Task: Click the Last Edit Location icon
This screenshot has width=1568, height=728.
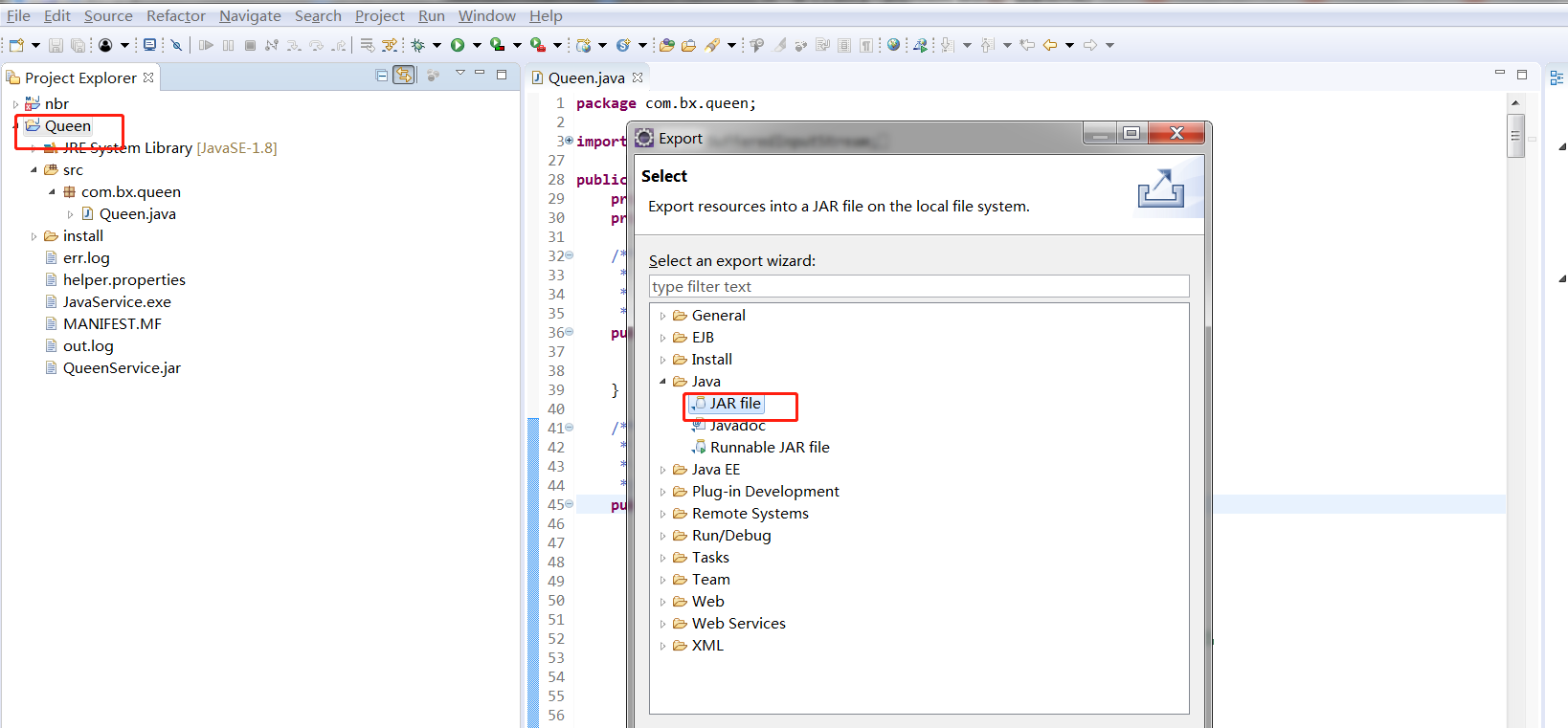Action: (x=1027, y=45)
